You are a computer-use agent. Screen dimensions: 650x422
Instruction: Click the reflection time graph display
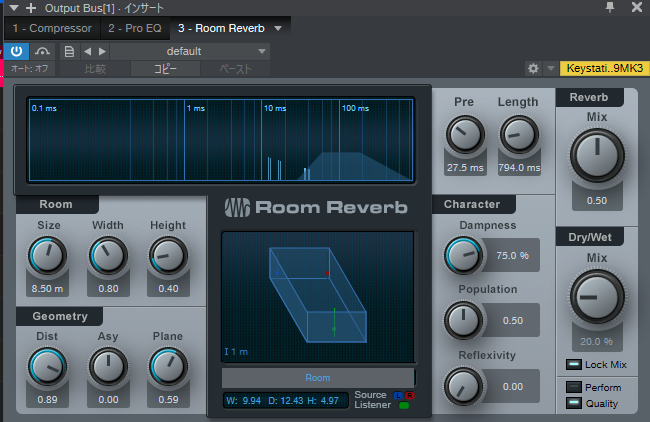[x=221, y=140]
